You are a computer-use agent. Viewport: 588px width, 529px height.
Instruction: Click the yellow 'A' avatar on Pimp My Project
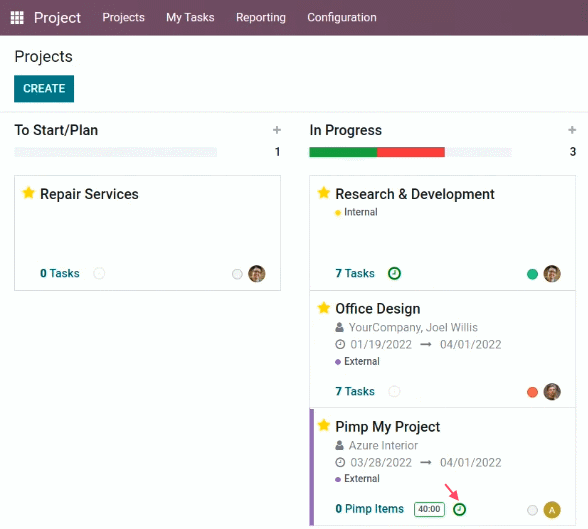[552, 510]
